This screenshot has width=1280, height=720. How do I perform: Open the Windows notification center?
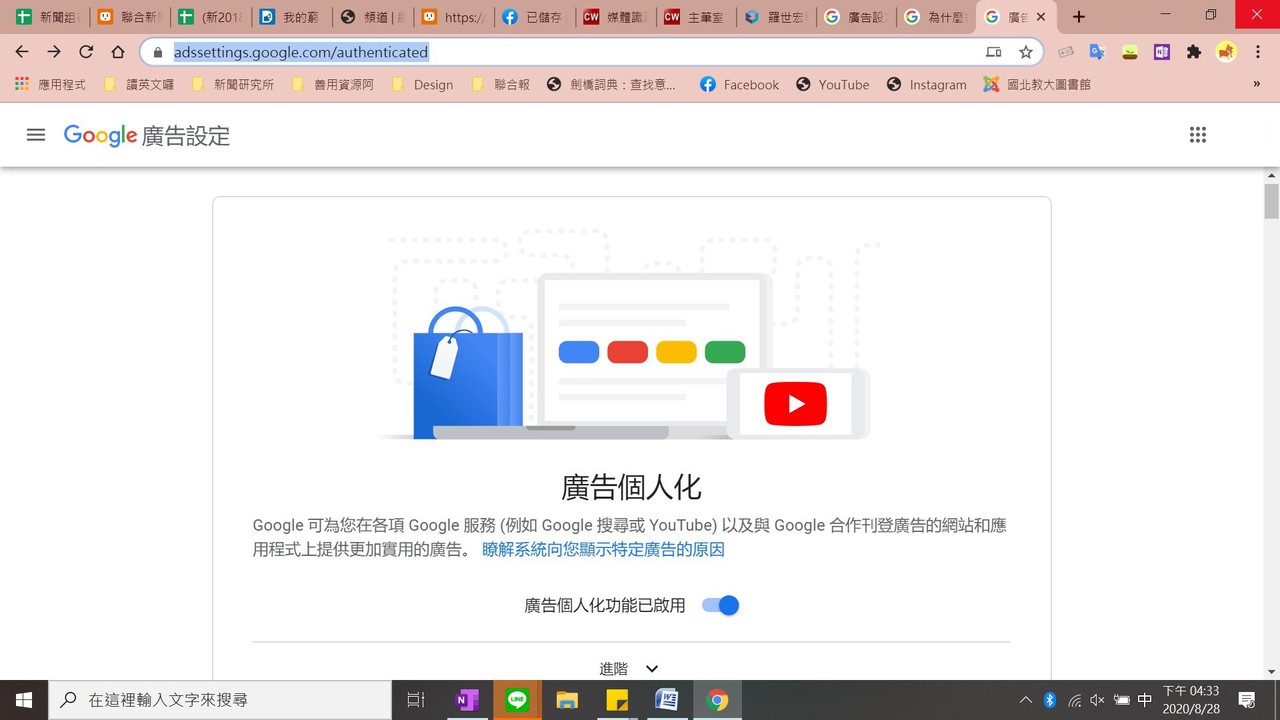tap(1247, 700)
